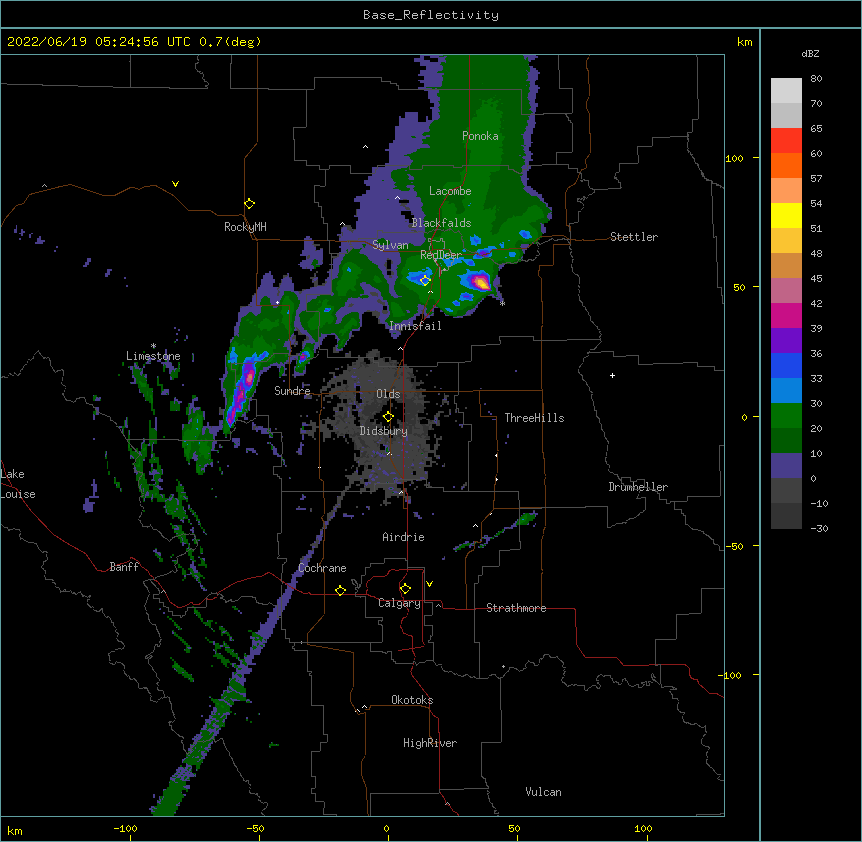
Task: Click the Stettler city label
Action: [x=634, y=237]
